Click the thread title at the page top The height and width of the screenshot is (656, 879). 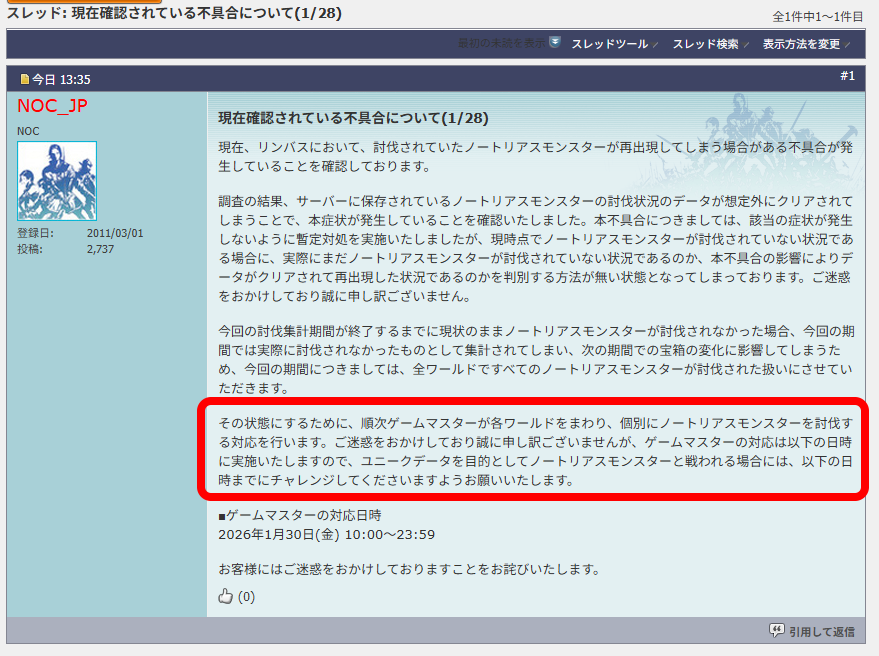point(170,16)
